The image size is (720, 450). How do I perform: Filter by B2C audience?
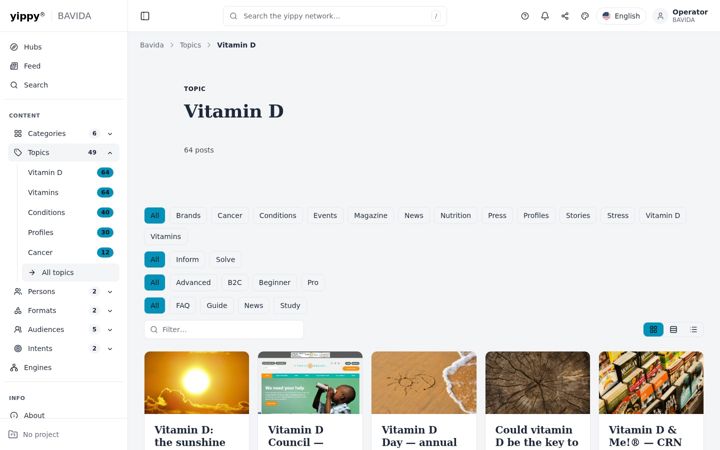pos(235,282)
